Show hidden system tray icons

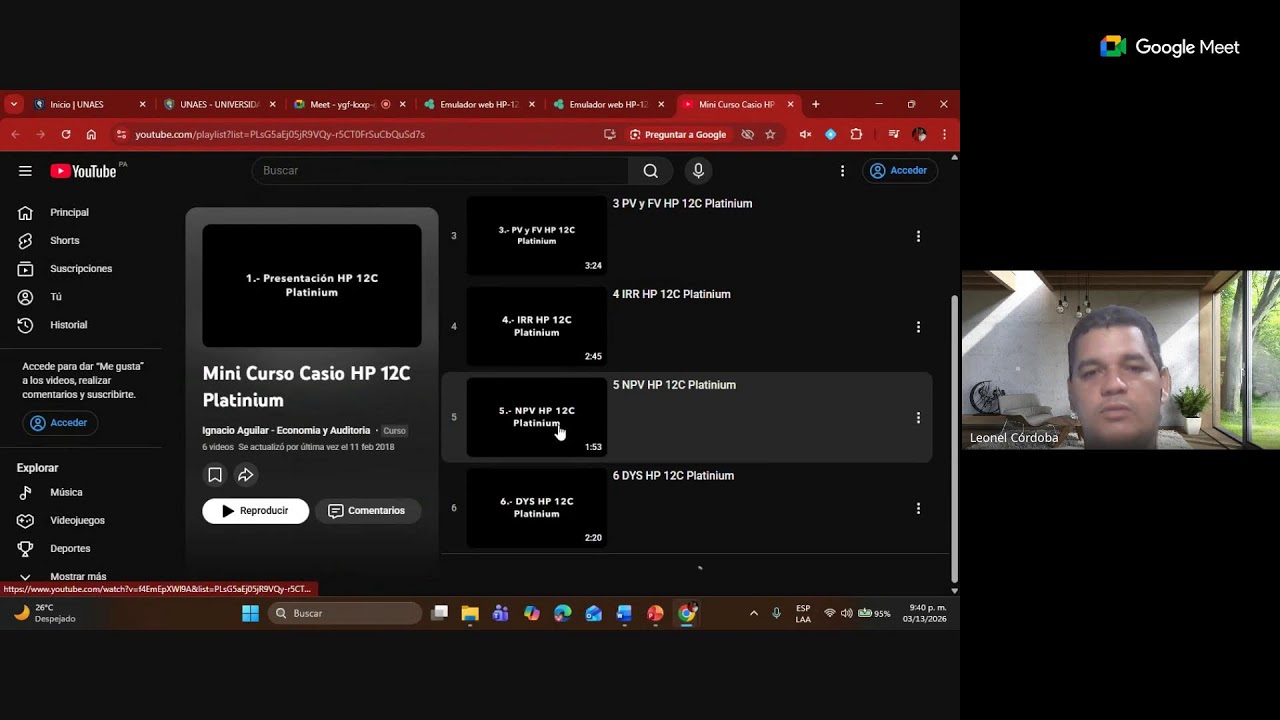tap(753, 613)
